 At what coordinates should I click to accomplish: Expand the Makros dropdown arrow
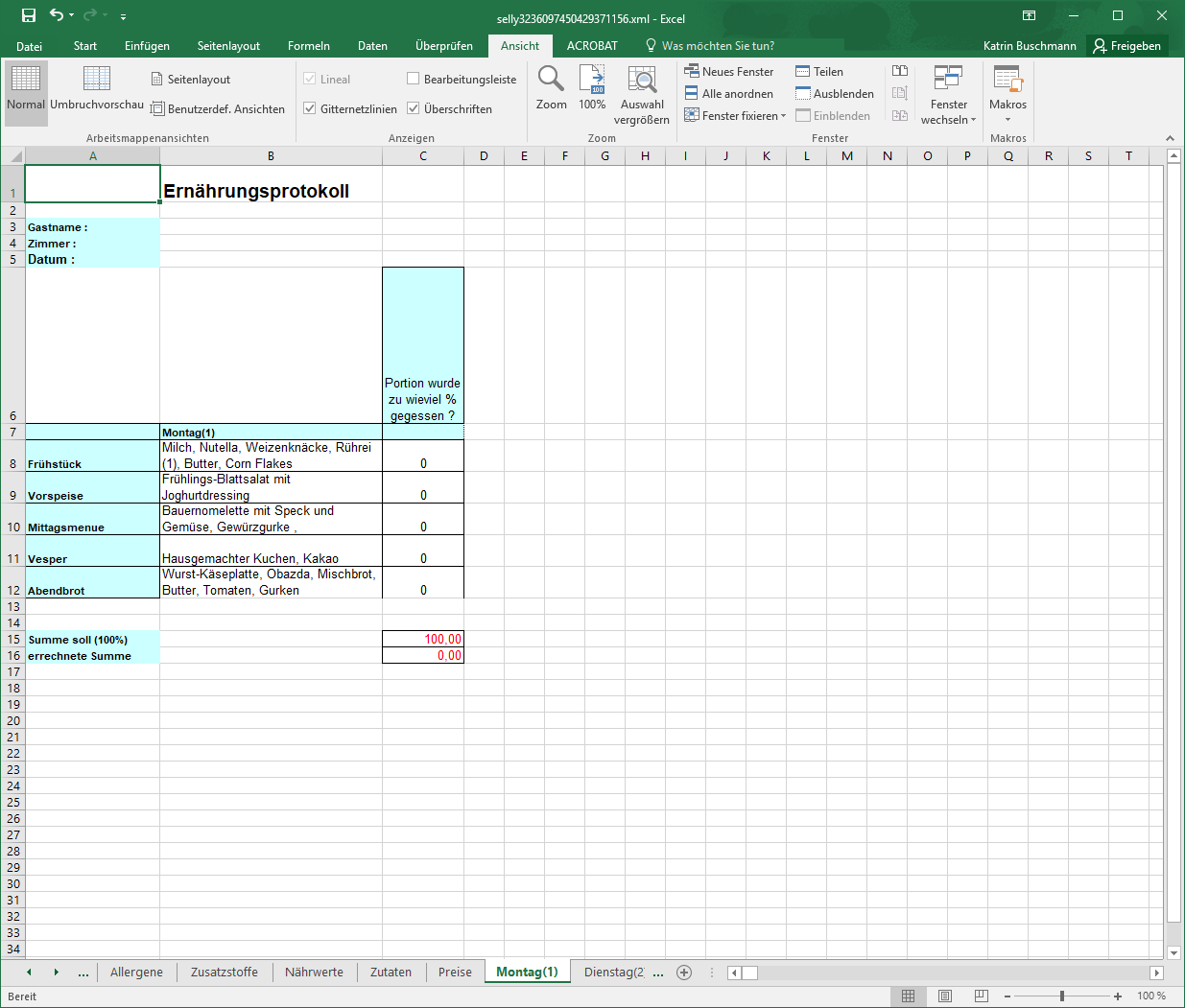(1007, 120)
